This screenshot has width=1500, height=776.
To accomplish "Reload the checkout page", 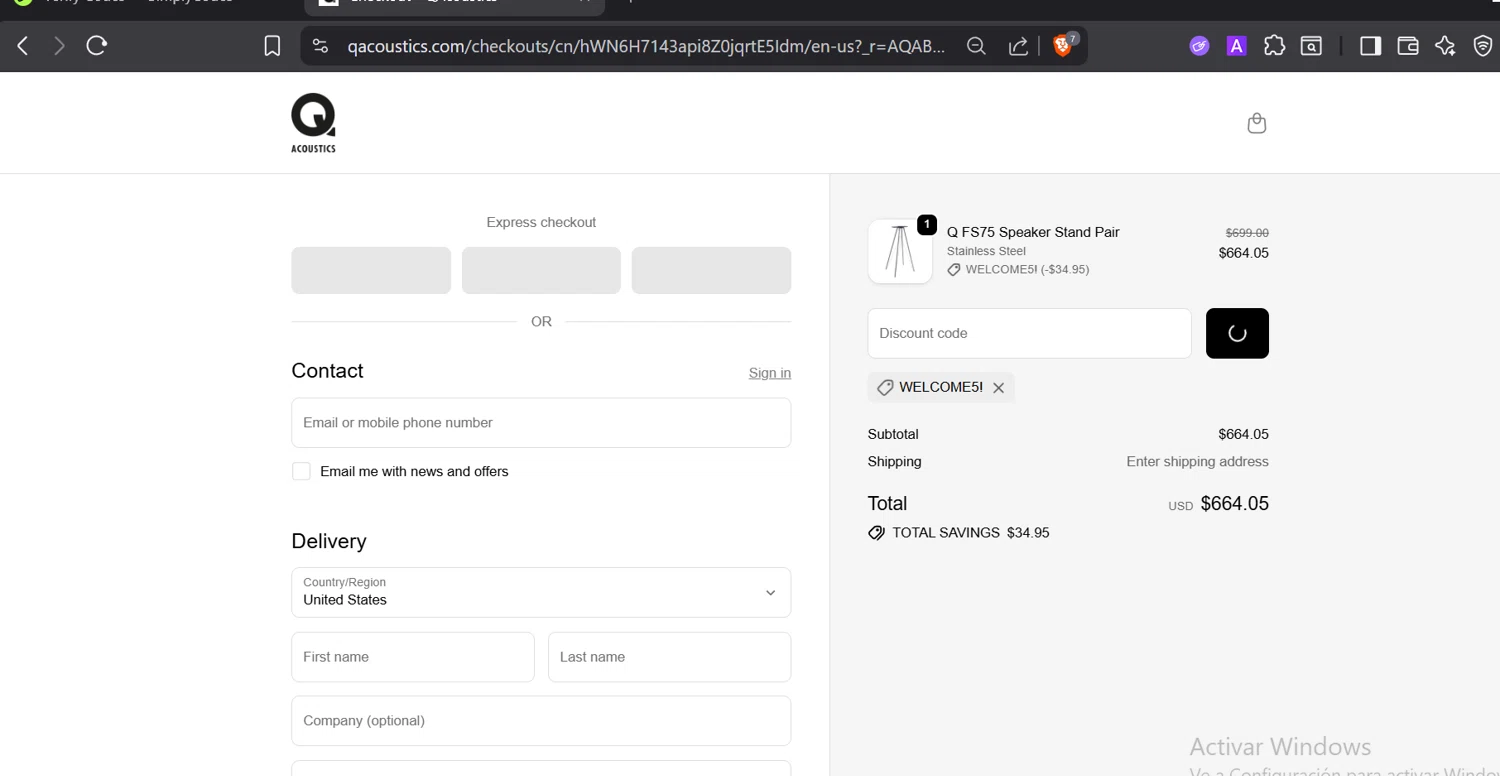I will pos(97,45).
